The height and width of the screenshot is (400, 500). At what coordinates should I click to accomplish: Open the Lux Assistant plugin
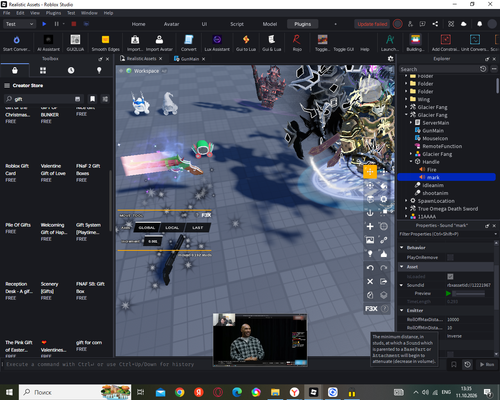tap(217, 43)
